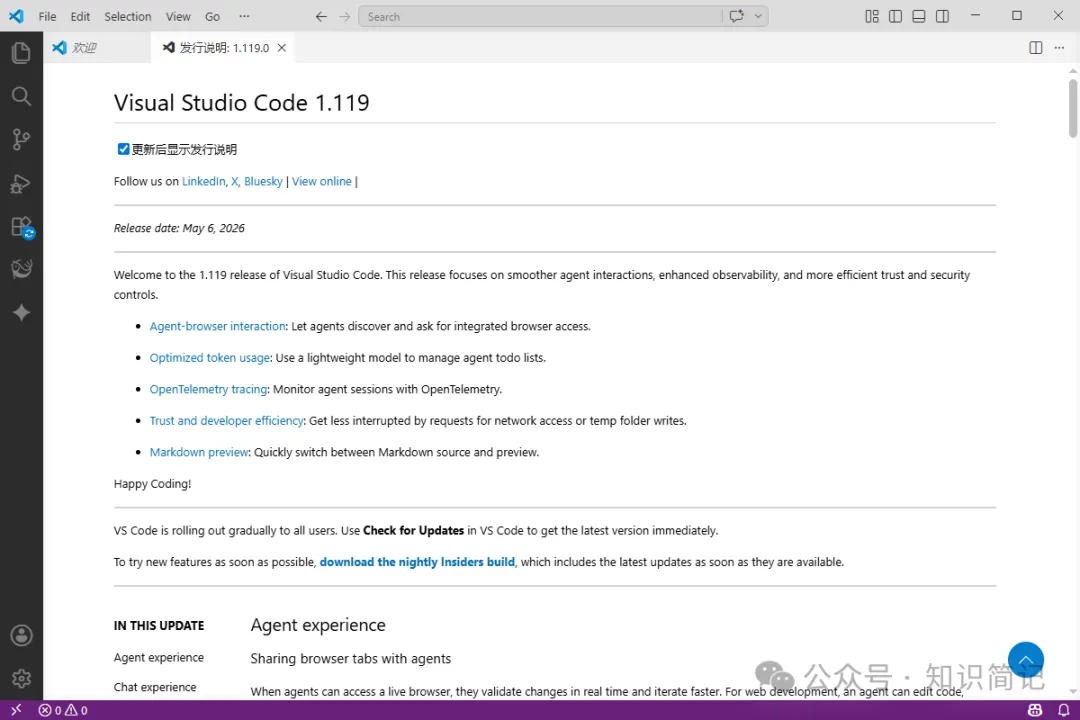Viewport: 1080px width, 720px height.
Task: Open Accounts menu icon
Action: pos(21,635)
